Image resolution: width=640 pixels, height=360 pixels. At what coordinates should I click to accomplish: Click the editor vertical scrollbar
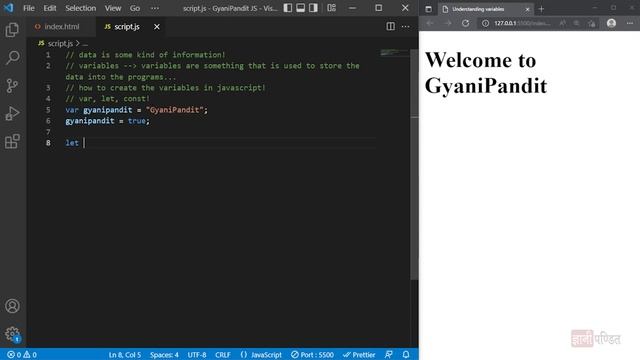coord(414,165)
